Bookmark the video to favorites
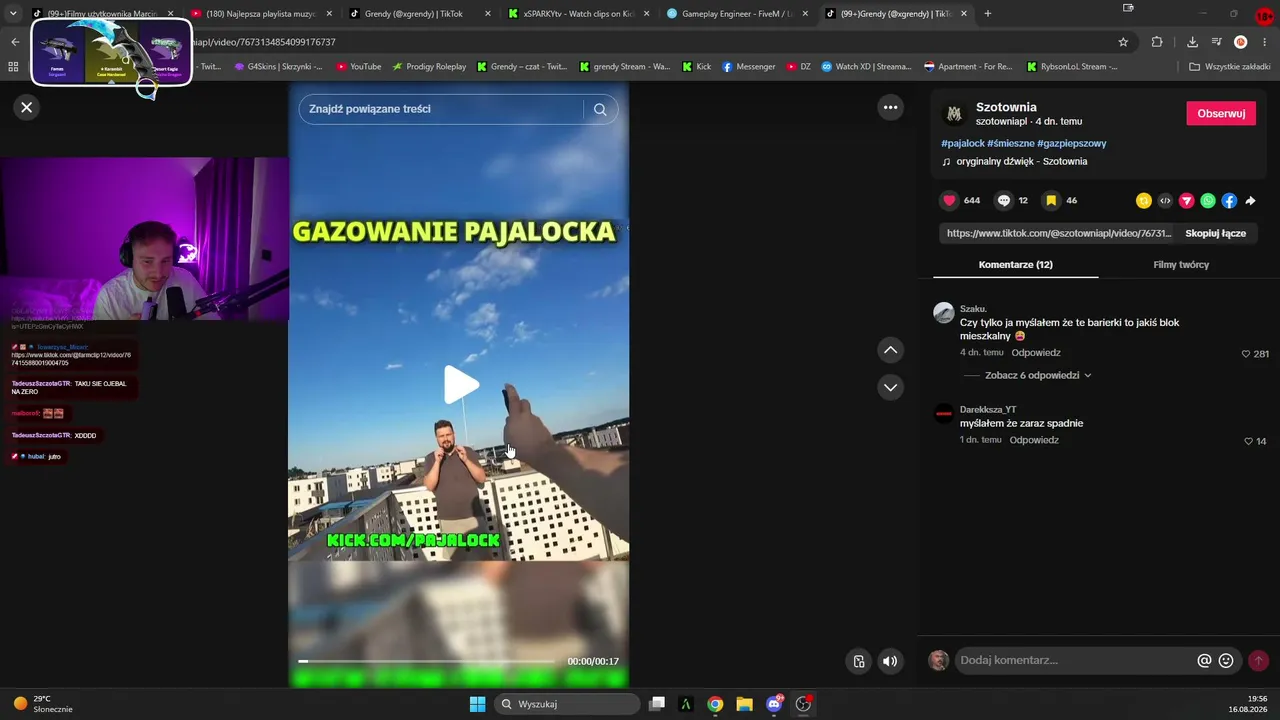 pyautogui.click(x=1051, y=200)
